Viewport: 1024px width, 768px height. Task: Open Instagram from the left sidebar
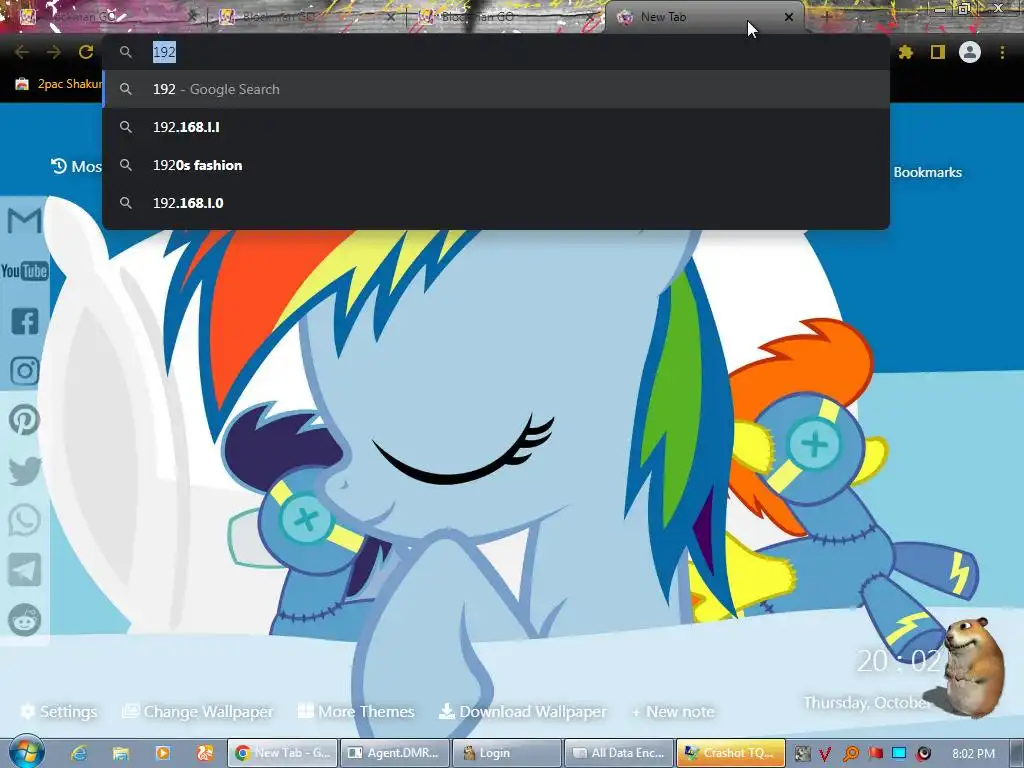point(25,371)
